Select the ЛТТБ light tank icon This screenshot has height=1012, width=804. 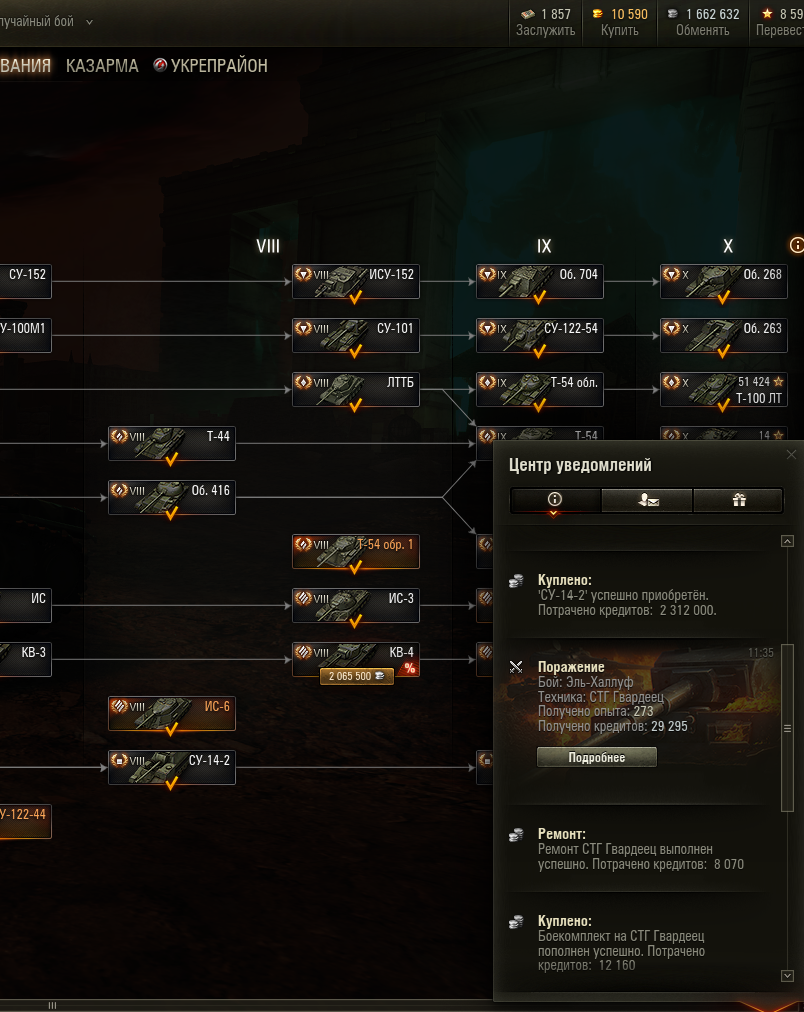click(356, 390)
